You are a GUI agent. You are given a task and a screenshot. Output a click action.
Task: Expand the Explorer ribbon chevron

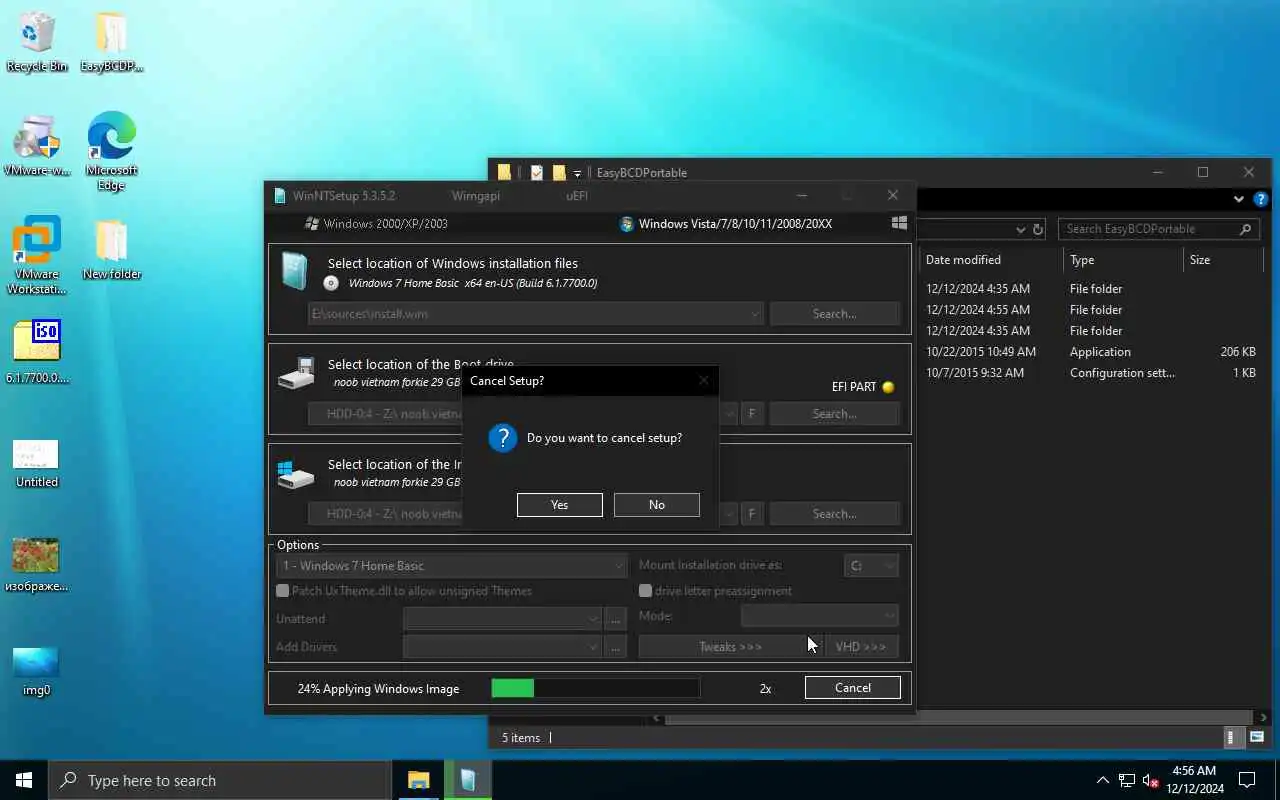pyautogui.click(x=1240, y=199)
